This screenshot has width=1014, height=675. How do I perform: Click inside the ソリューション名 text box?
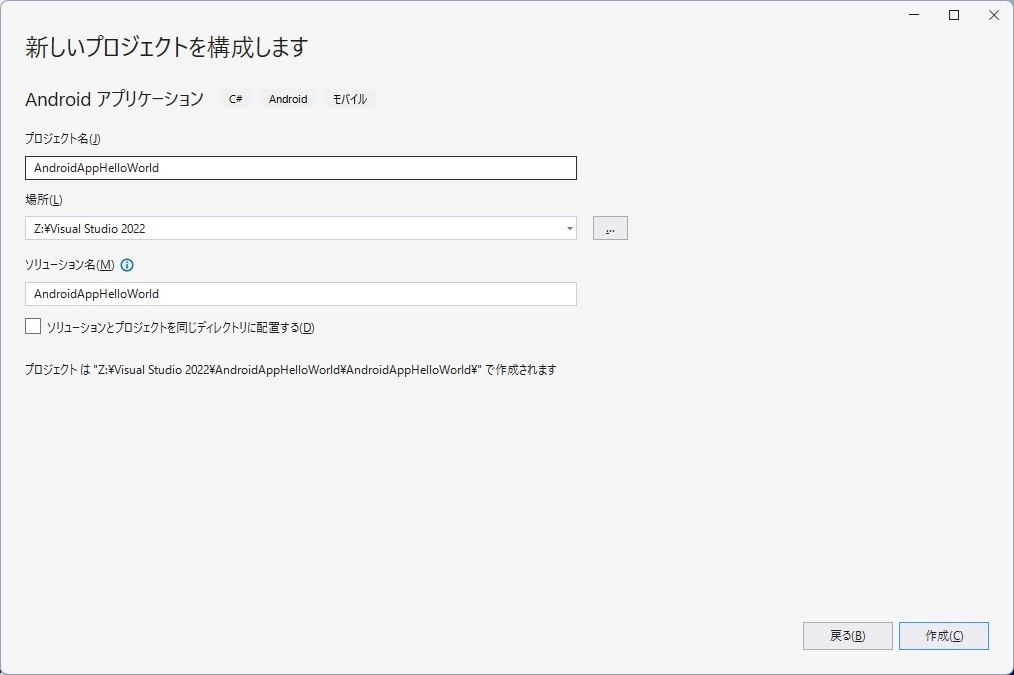click(300, 293)
